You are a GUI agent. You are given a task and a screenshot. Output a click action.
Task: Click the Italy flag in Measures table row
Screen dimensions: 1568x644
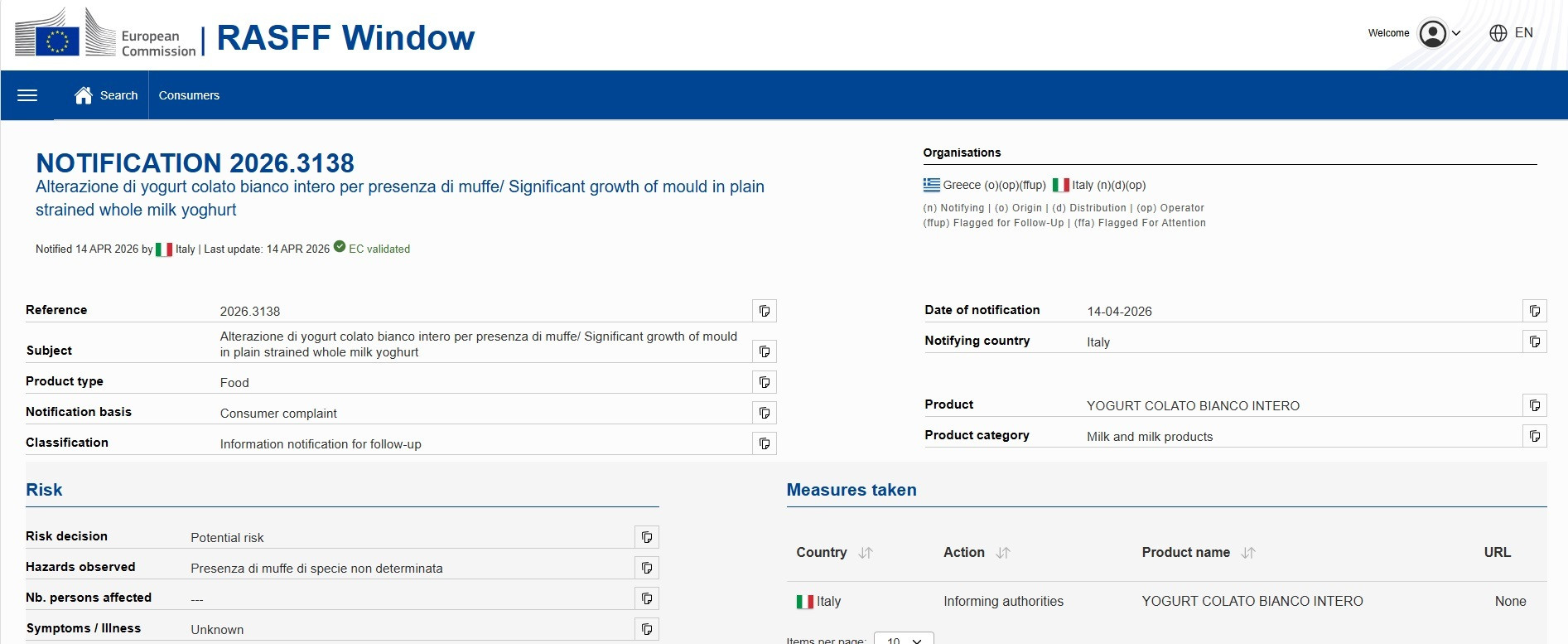pos(804,602)
